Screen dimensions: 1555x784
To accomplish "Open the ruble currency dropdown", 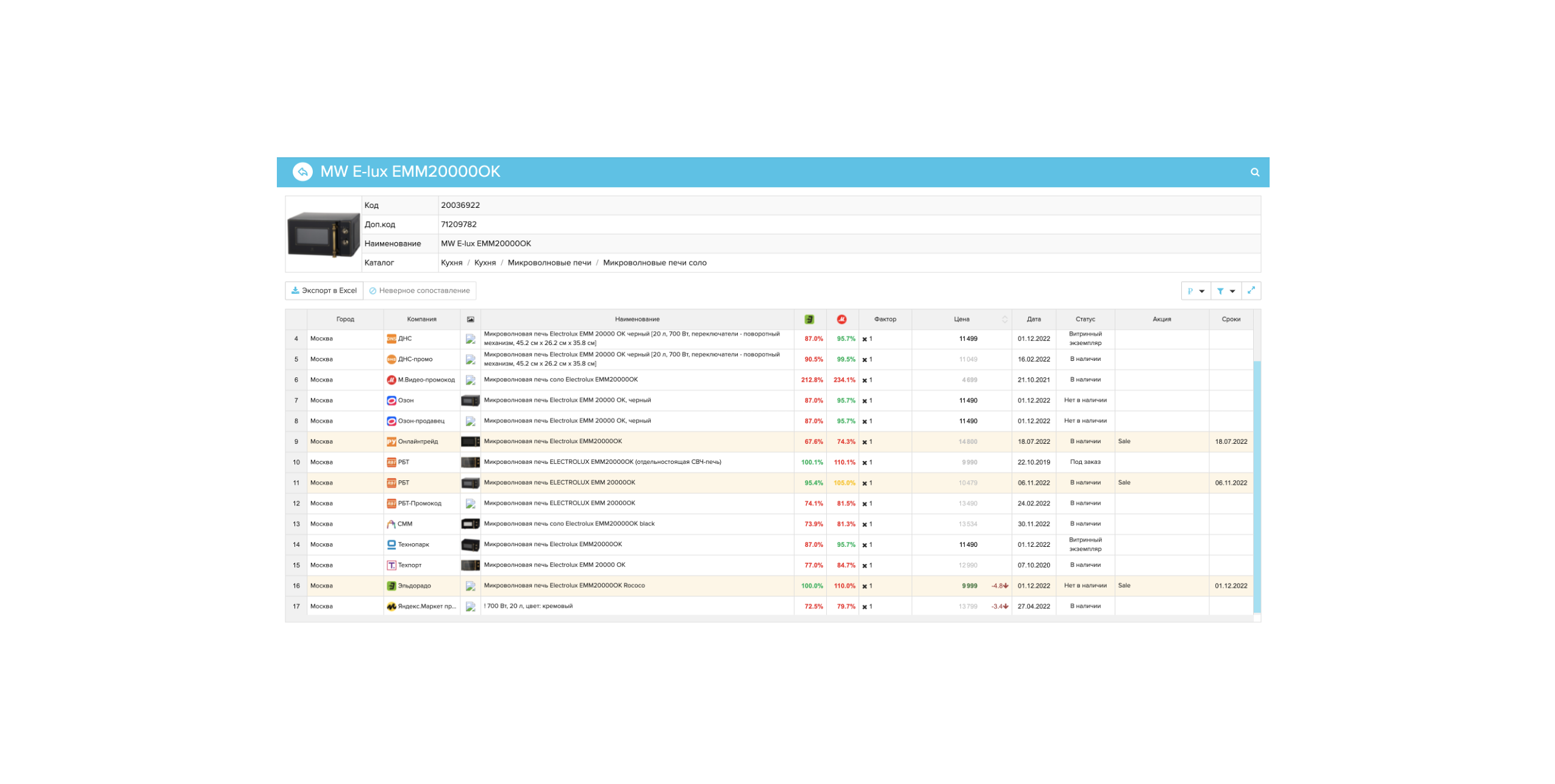I will click(1195, 291).
